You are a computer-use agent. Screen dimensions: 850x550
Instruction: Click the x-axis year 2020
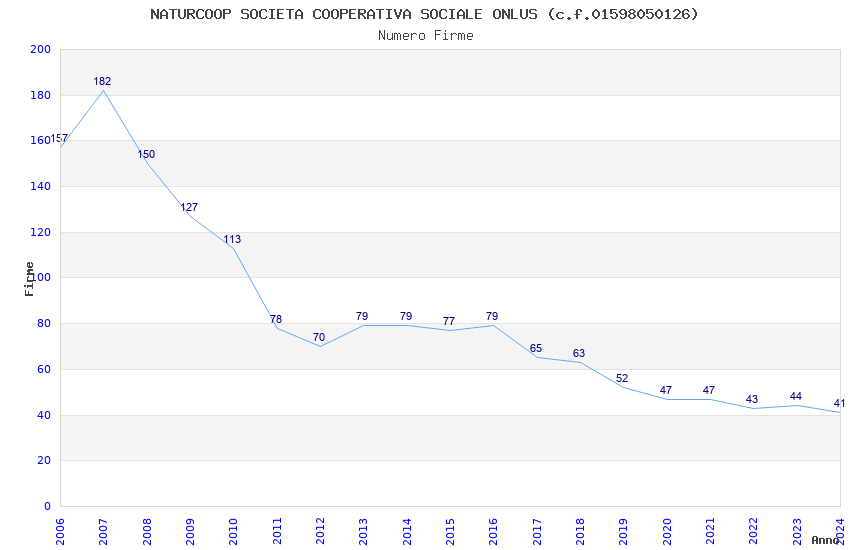667,532
